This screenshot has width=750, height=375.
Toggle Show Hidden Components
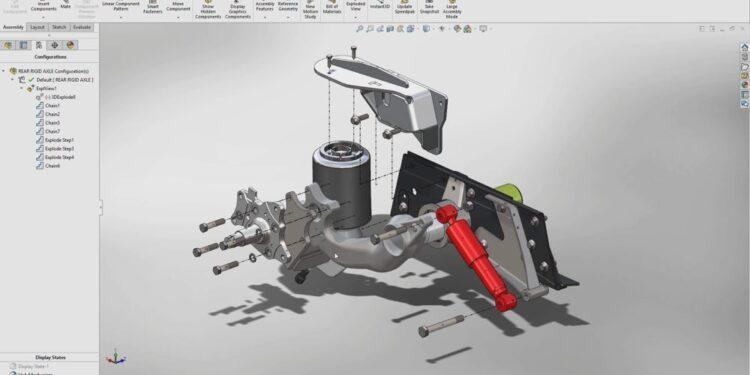[208, 9]
